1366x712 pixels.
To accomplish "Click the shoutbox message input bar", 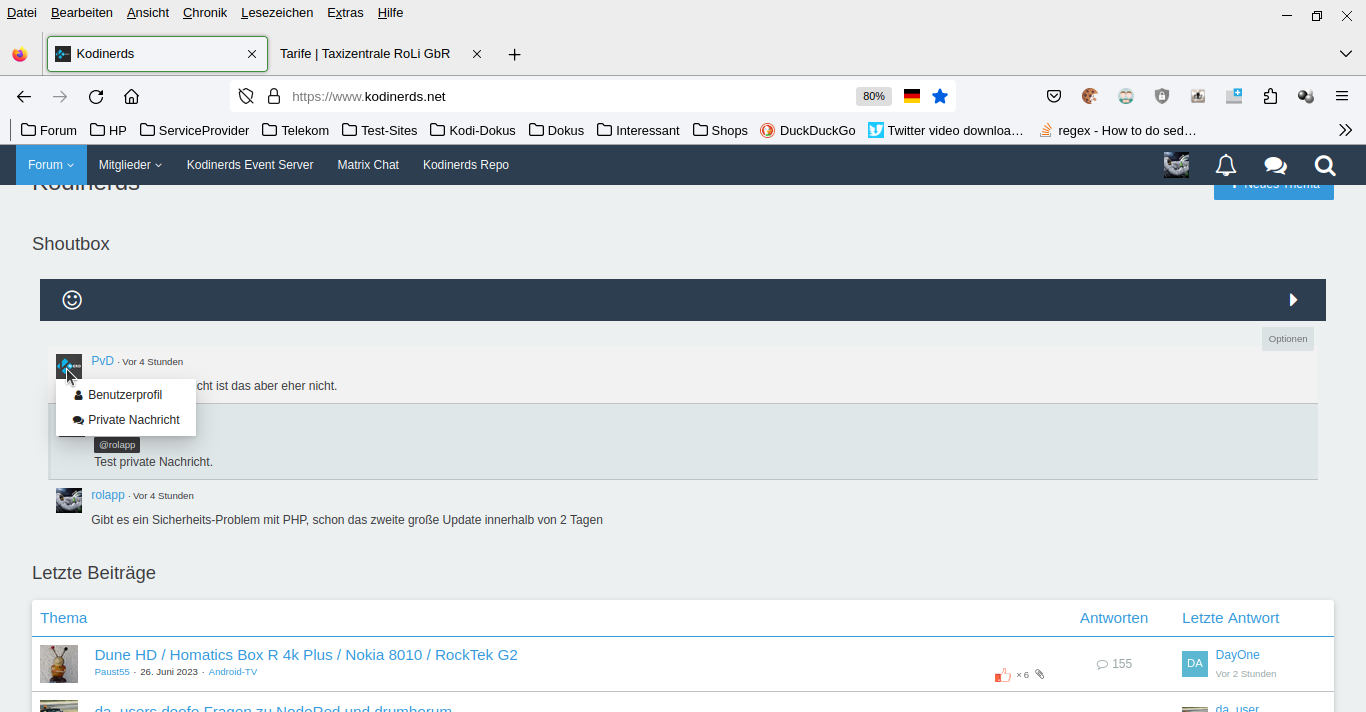I will pos(683,300).
